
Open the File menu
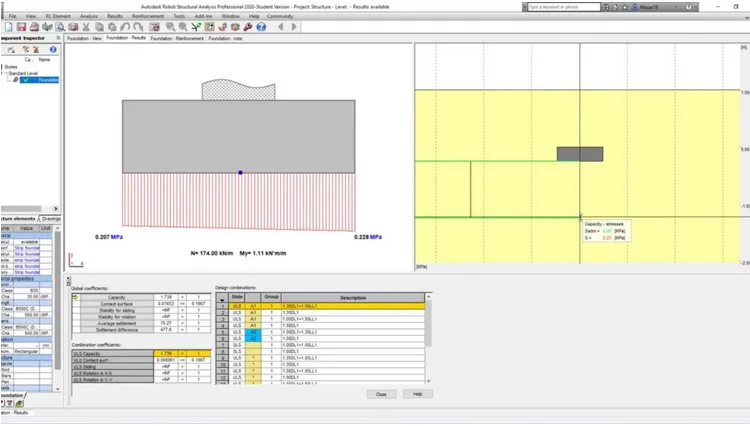coord(13,16)
